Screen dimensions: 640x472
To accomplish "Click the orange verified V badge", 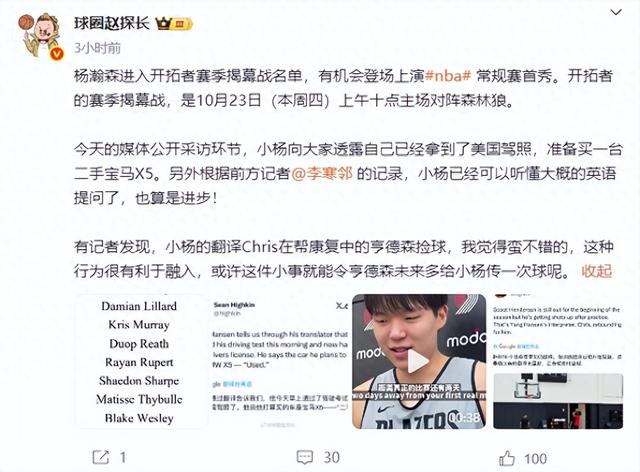I will [x=56, y=53].
